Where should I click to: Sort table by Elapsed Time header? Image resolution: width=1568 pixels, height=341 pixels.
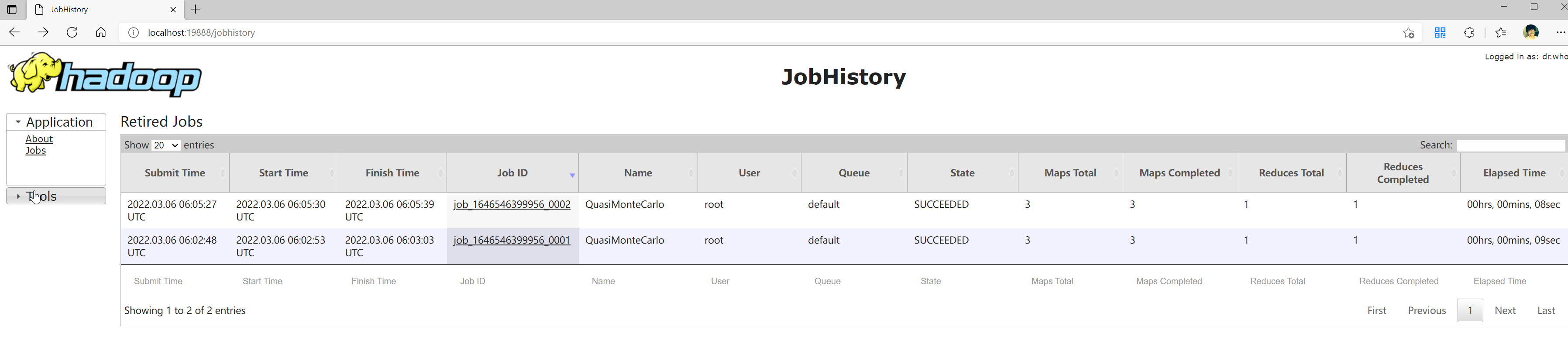pyautogui.click(x=1514, y=173)
